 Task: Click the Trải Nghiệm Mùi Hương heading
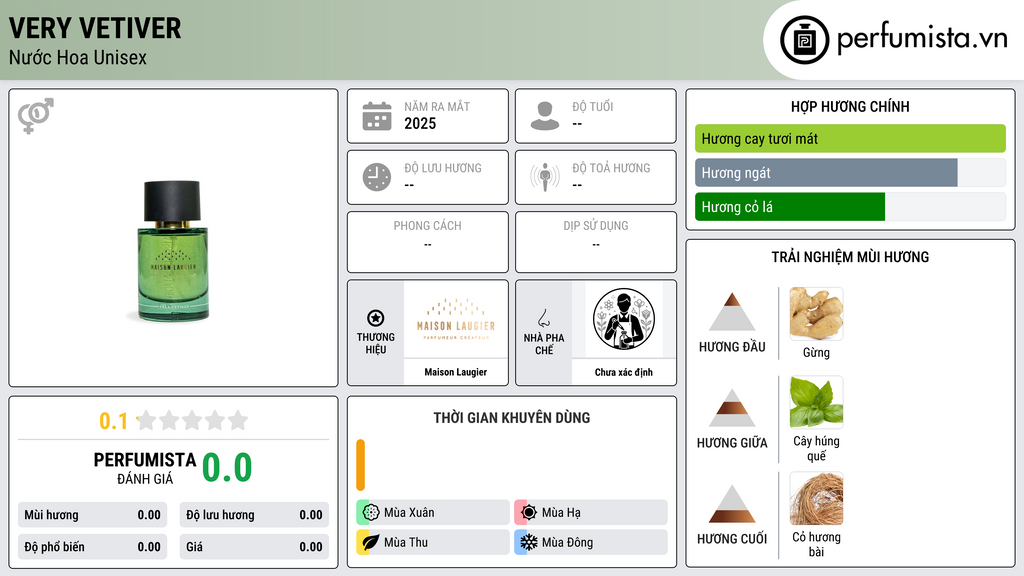point(850,257)
